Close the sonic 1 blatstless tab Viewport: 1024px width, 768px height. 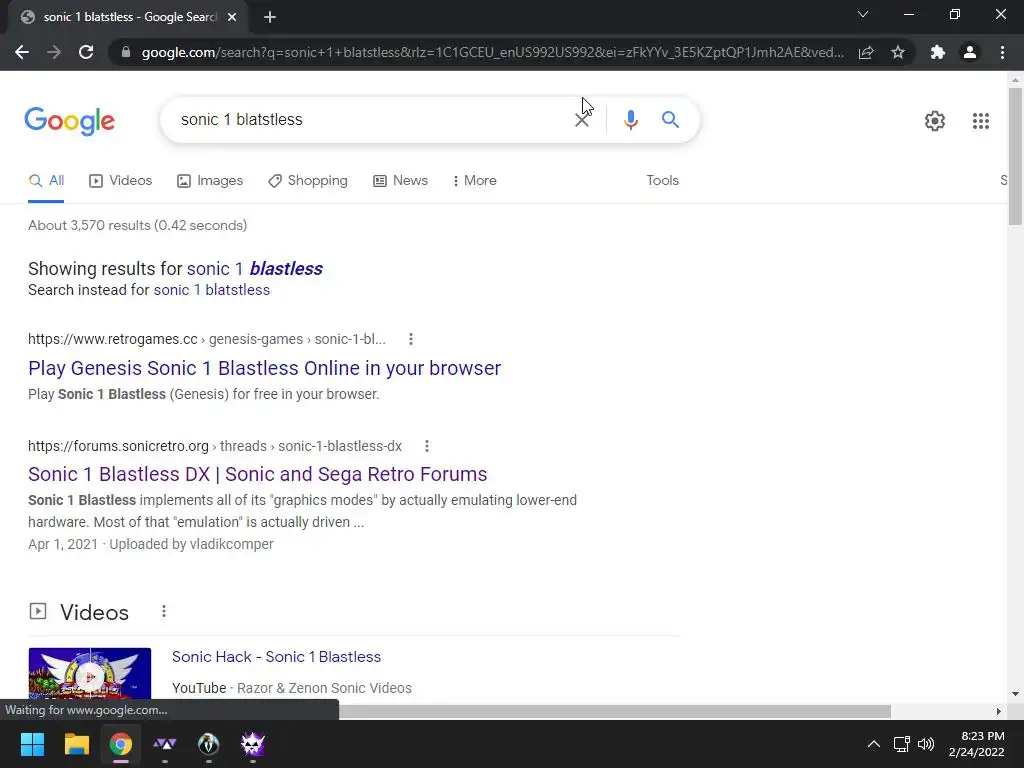click(x=232, y=17)
